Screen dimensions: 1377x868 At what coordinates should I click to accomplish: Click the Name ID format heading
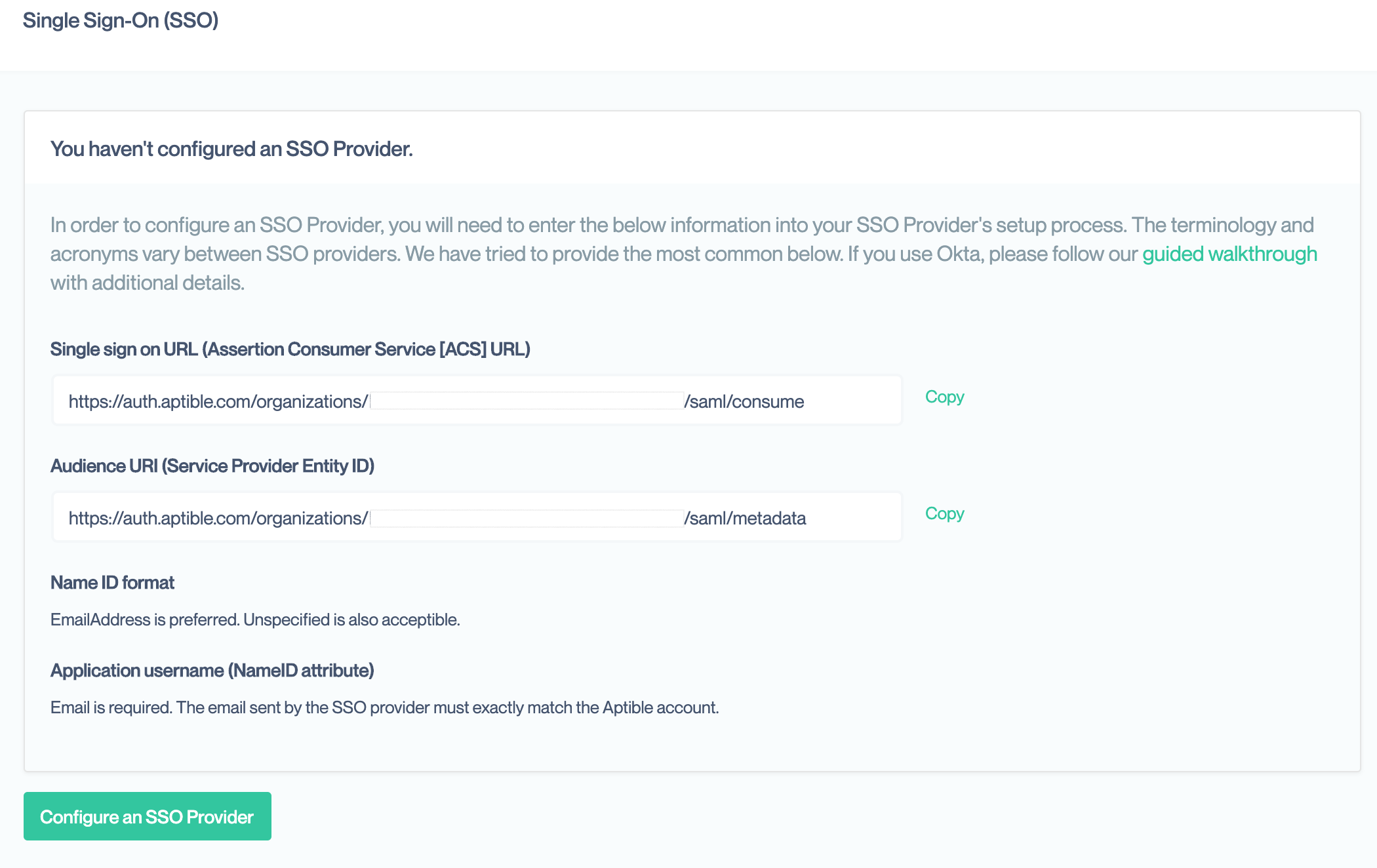112,583
